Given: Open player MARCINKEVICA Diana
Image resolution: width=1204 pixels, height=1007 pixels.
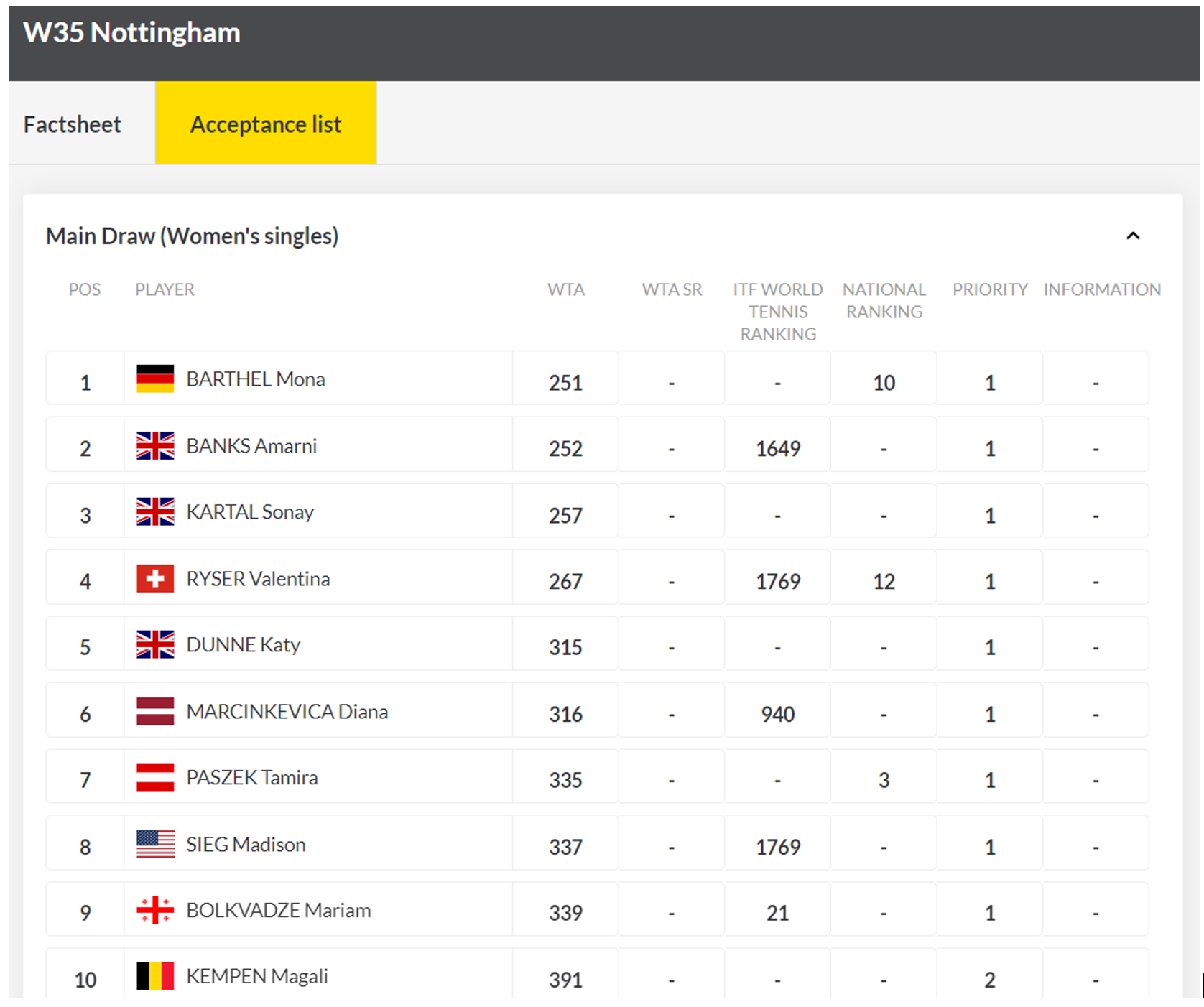Looking at the screenshot, I should [287, 711].
